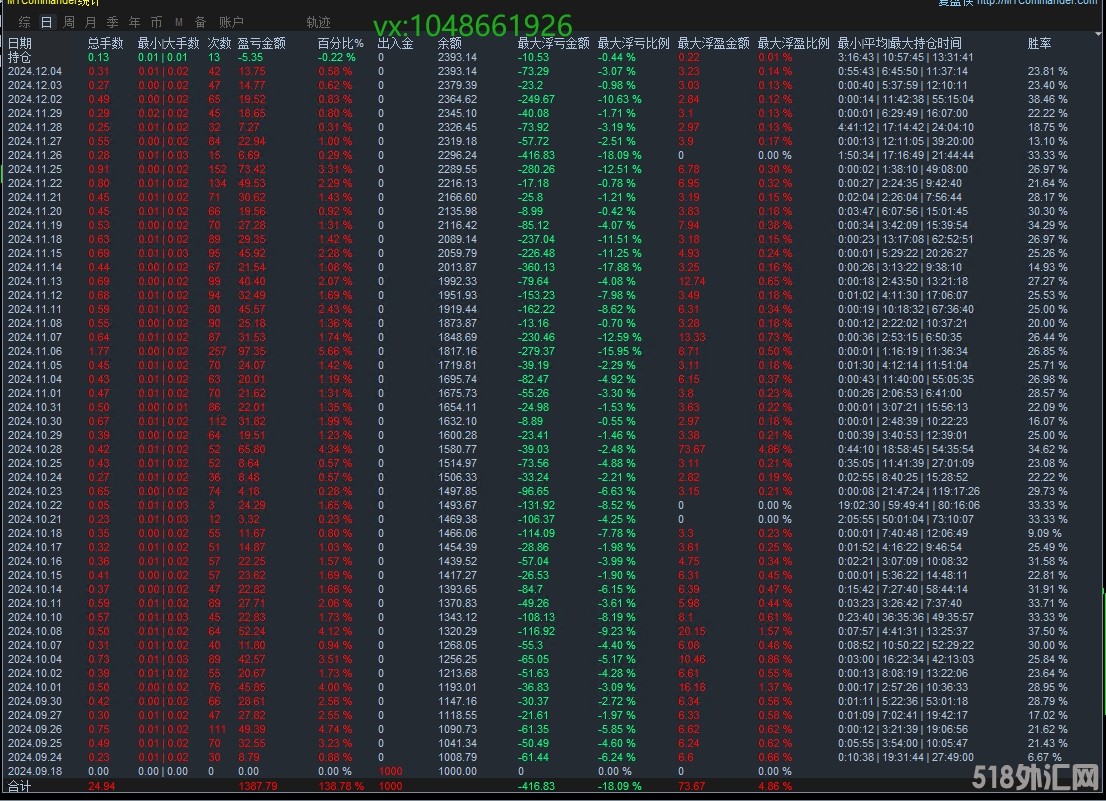Sort by the 余额 column header

449,44
